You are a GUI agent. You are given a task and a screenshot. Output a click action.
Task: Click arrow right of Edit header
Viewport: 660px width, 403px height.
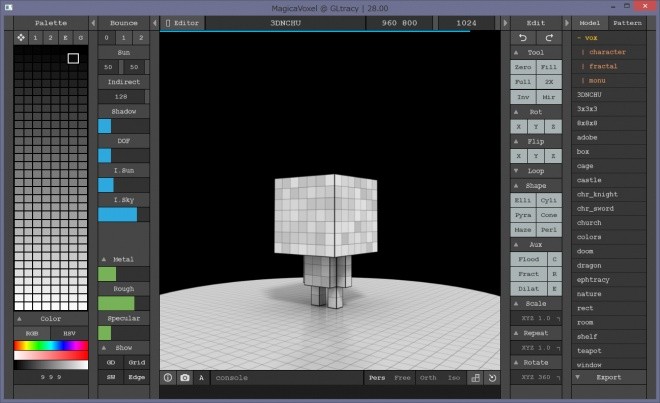click(567, 23)
